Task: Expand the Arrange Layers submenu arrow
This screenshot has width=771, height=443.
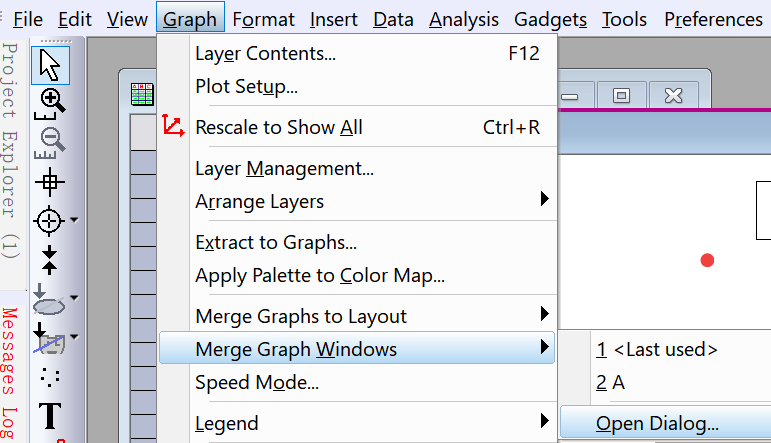Action: (x=544, y=199)
